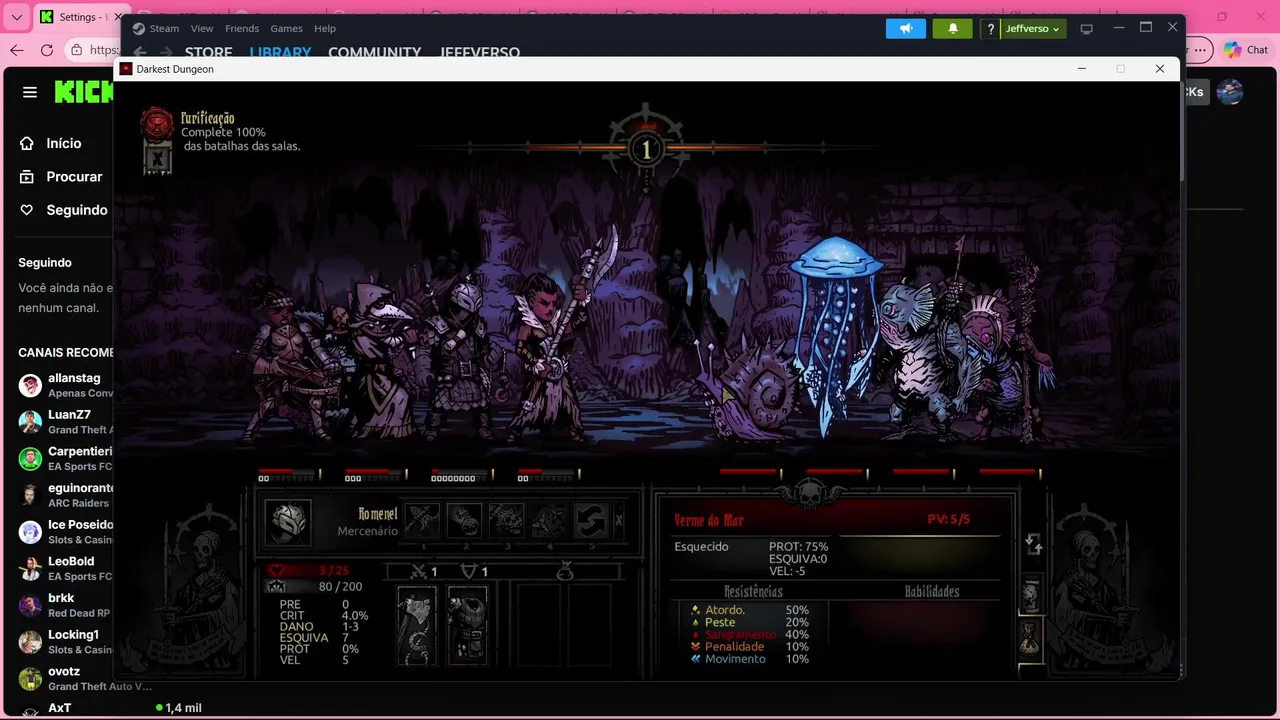Click the Sangramento 40% resistance row

(x=749, y=634)
